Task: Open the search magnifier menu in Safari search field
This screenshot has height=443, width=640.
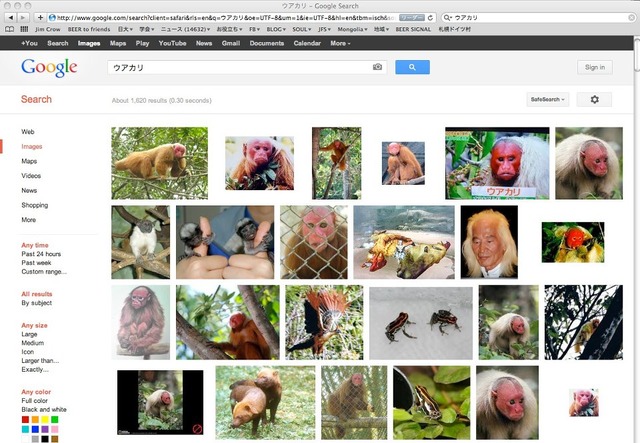Action: [447, 18]
